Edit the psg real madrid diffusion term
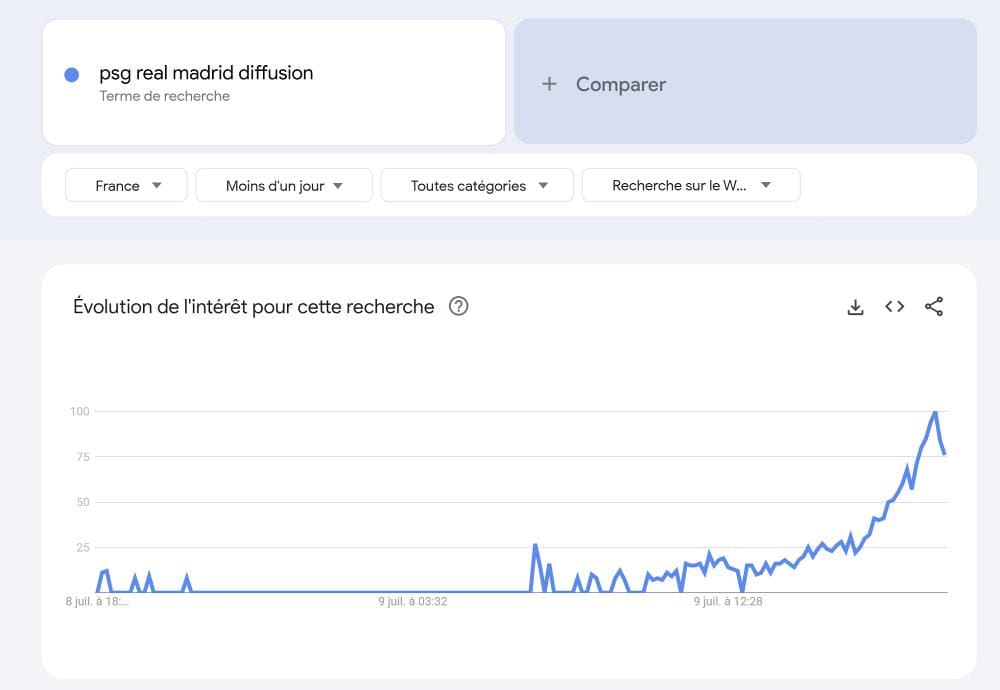Image resolution: width=1000 pixels, height=690 pixels. [x=206, y=73]
